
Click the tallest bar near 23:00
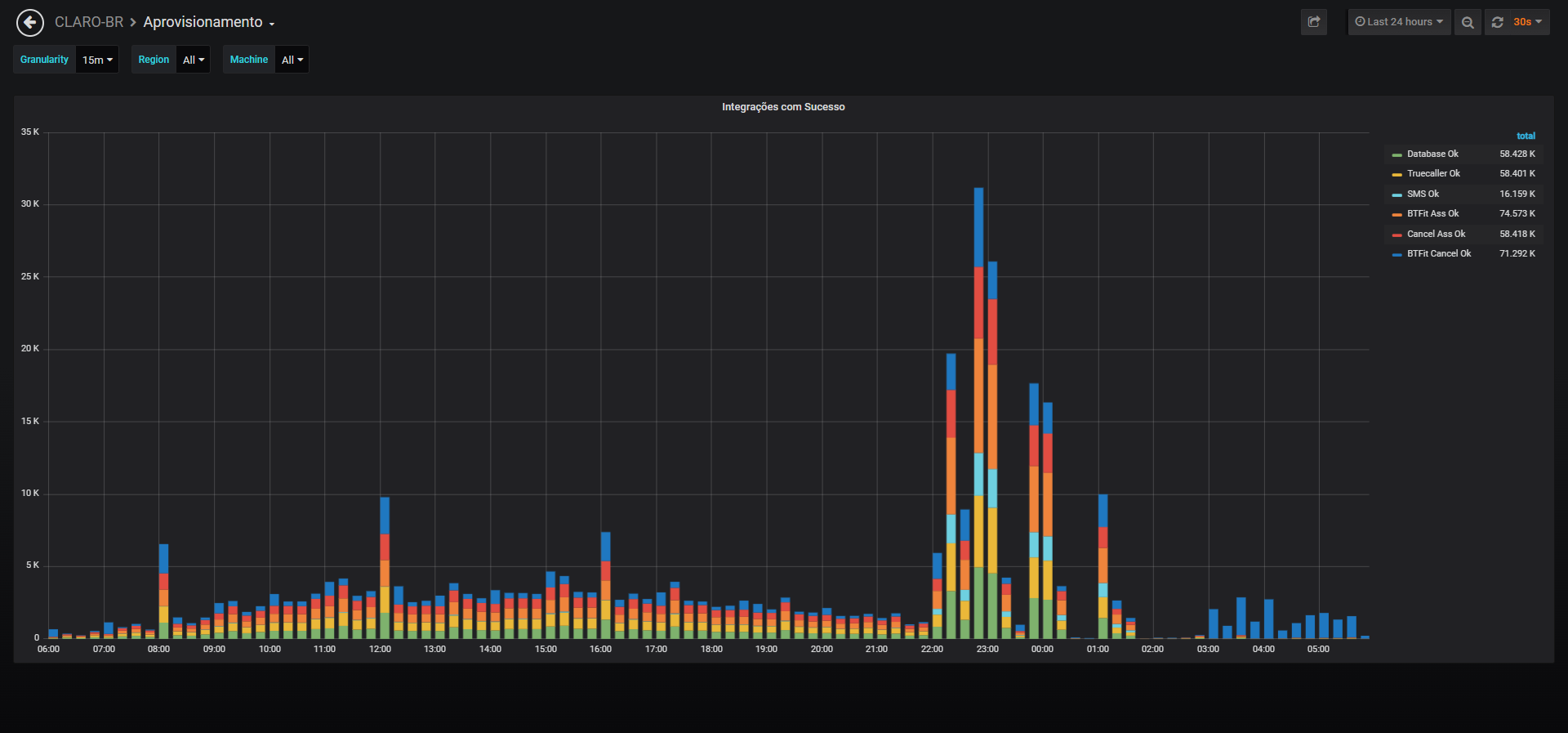point(978,413)
